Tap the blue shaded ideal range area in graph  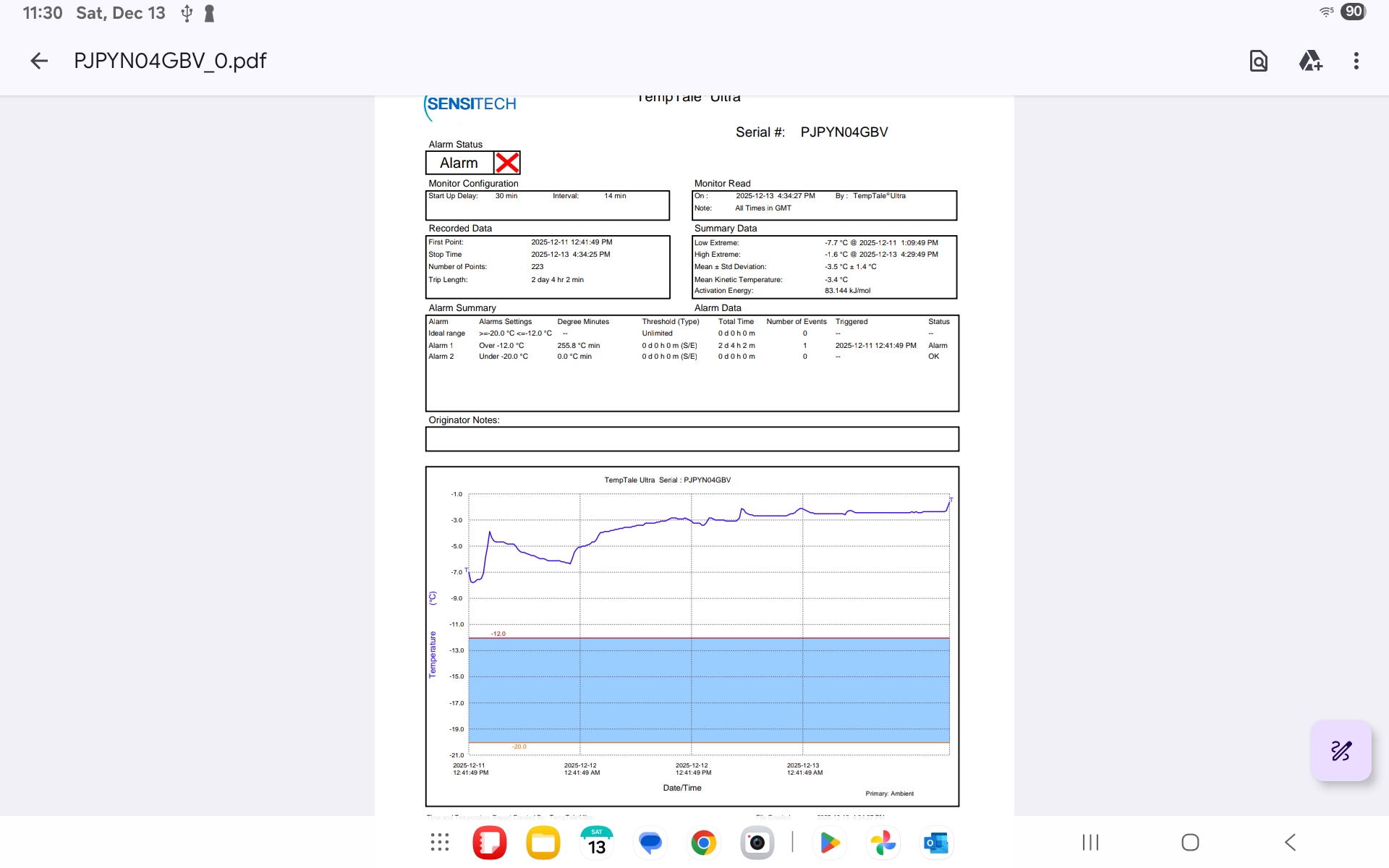pos(709,691)
